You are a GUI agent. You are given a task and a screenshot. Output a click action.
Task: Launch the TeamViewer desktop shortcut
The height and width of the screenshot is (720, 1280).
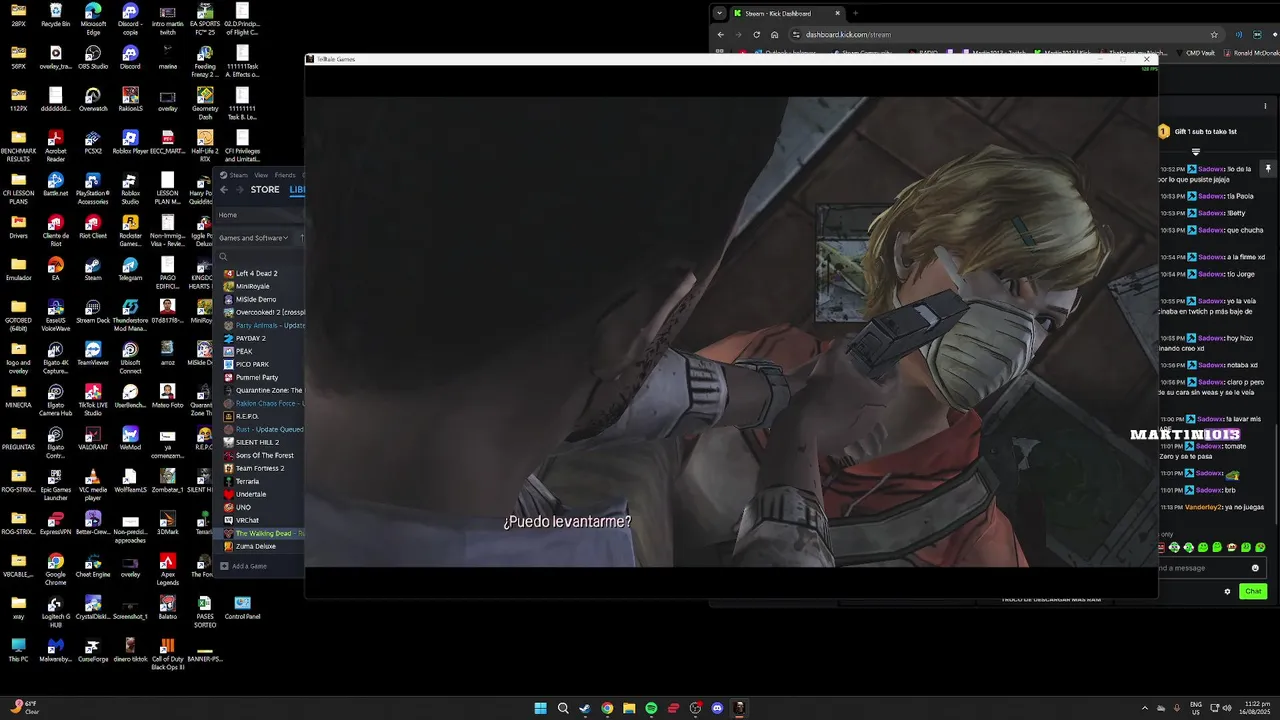pyautogui.click(x=93, y=354)
